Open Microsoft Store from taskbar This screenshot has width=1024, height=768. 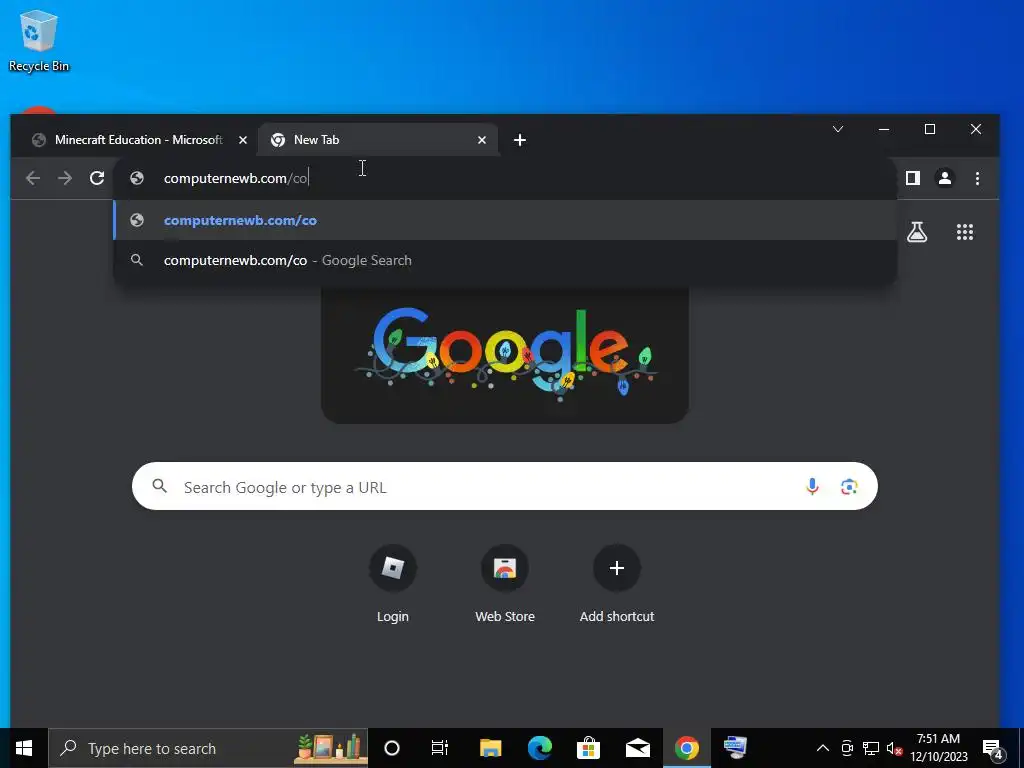point(588,748)
